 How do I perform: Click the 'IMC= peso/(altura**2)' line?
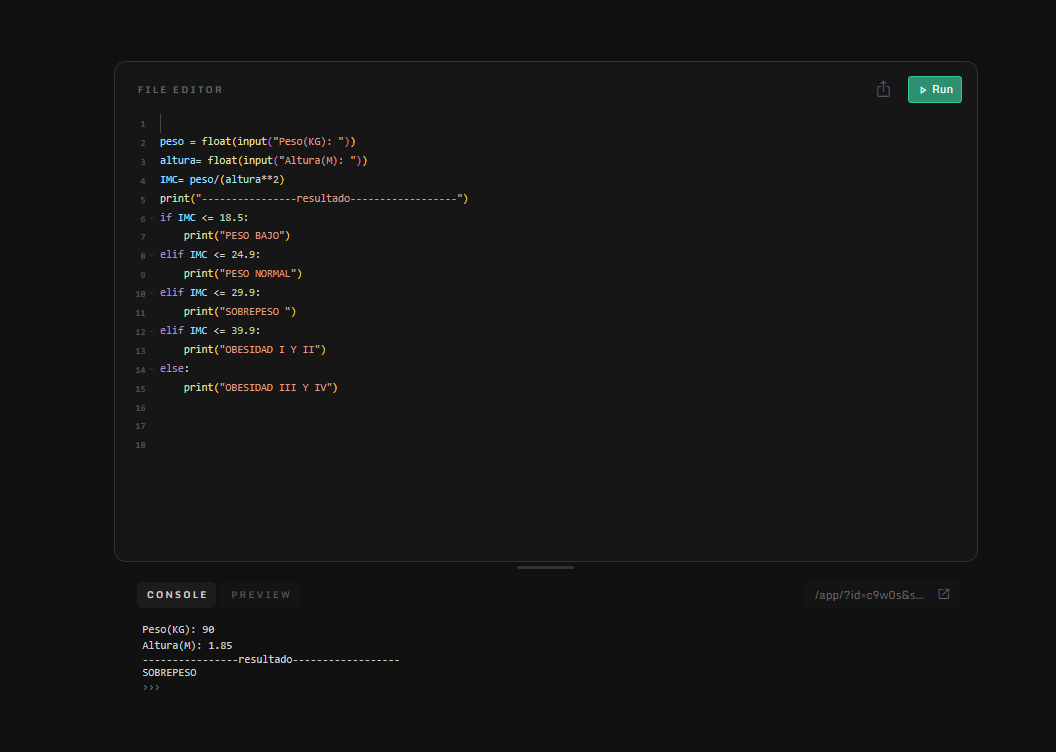[222, 180]
